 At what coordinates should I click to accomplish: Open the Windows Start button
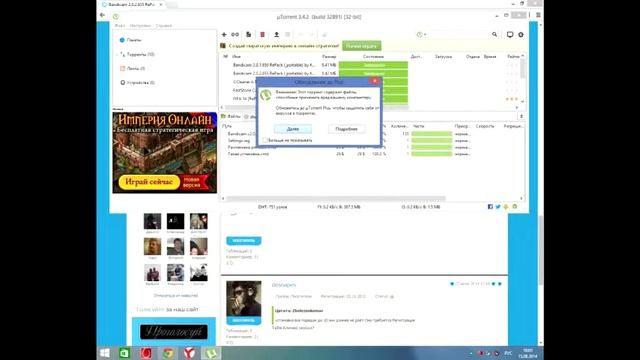[105, 353]
